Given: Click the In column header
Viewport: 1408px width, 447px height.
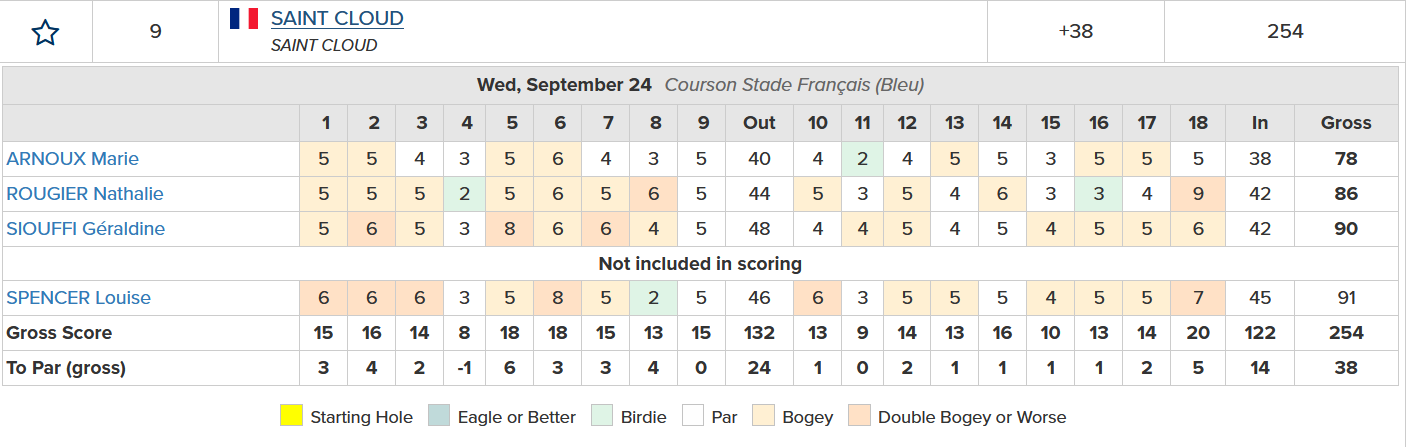Looking at the screenshot, I should (1259, 123).
